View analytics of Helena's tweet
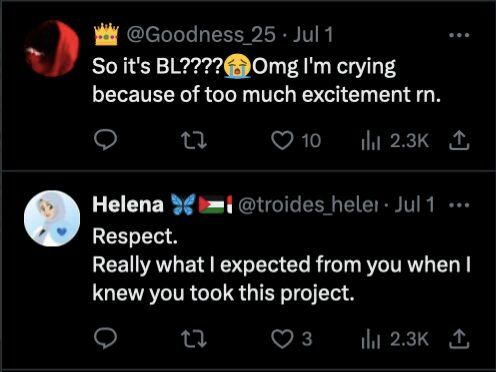The width and height of the screenshot is (496, 372). pos(395,339)
